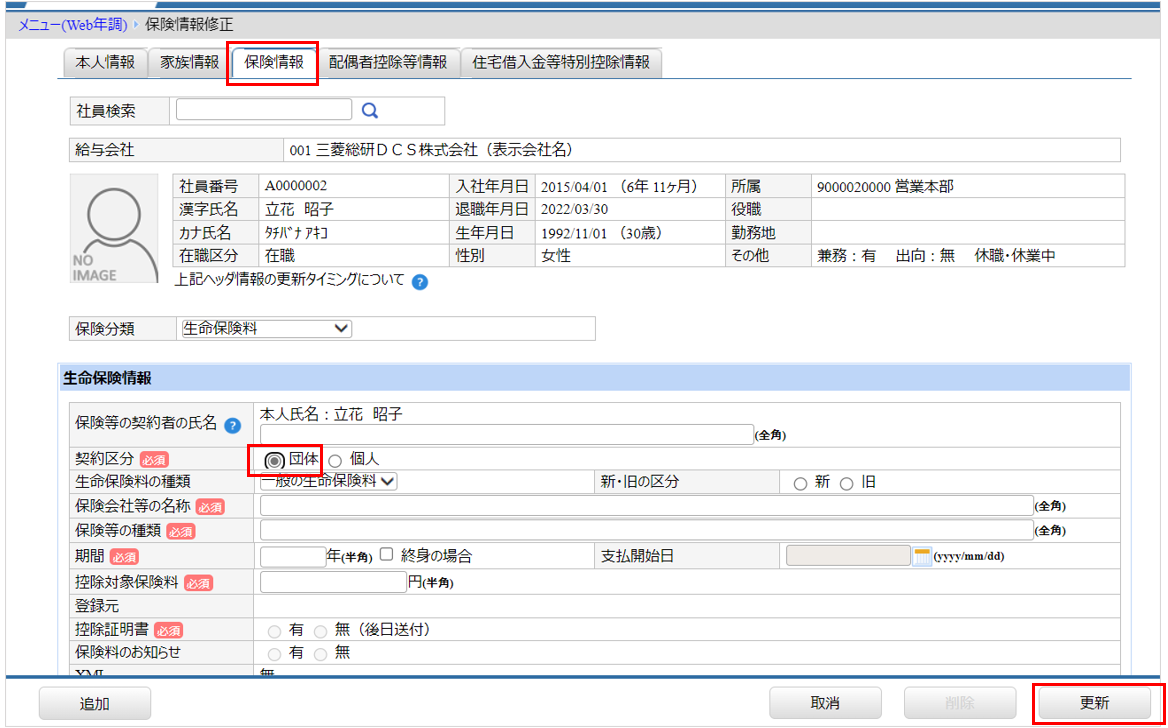Open the calendar picker for 支払開始日
This screenshot has width=1168, height=728.
[x=922, y=556]
